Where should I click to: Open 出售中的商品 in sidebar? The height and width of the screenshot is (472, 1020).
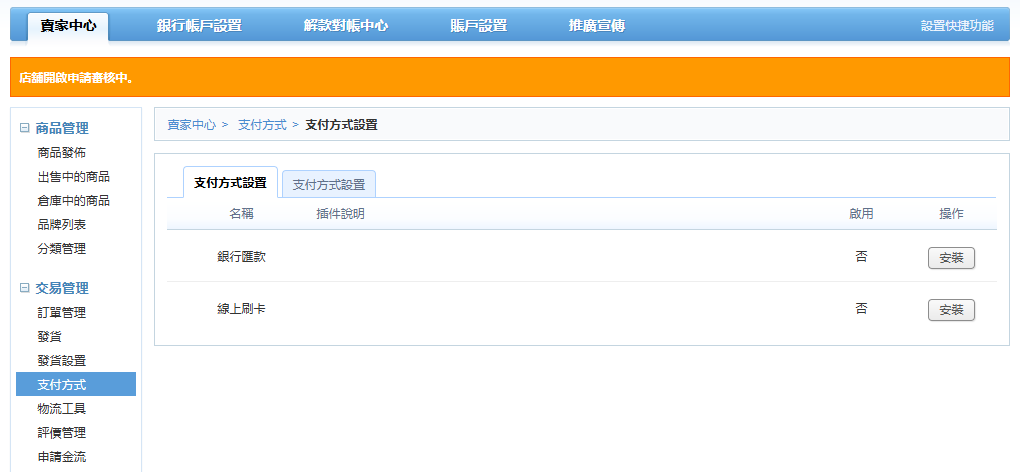click(74, 177)
